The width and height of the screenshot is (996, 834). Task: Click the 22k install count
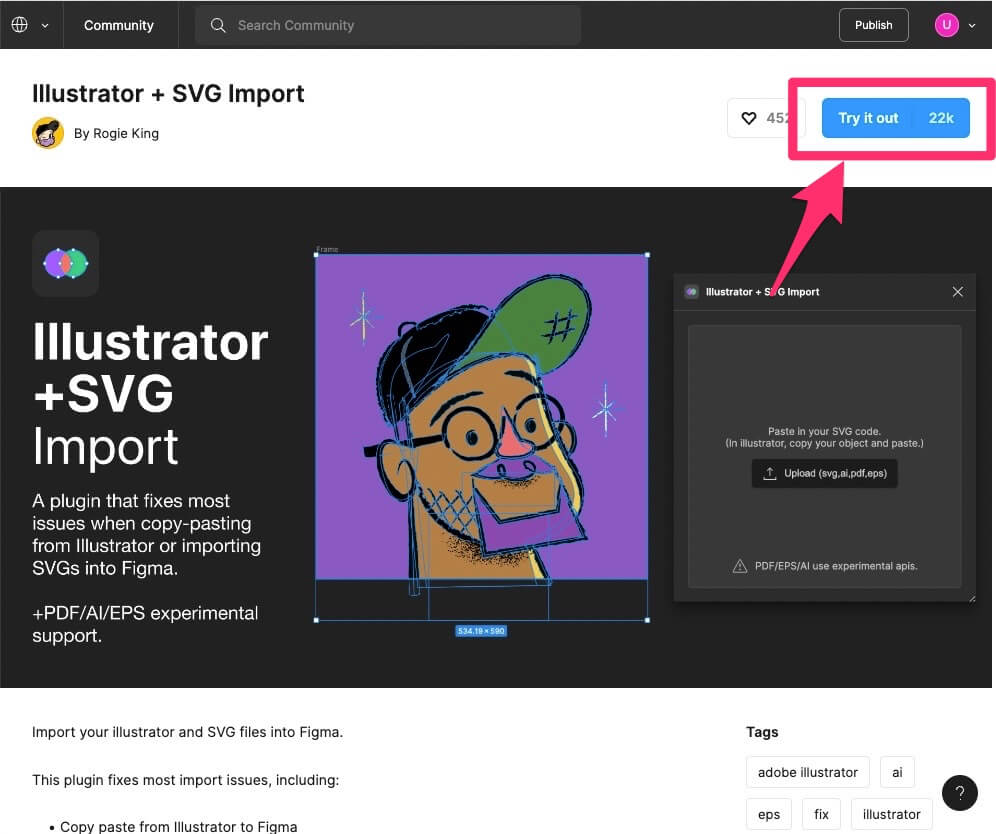[x=941, y=118]
